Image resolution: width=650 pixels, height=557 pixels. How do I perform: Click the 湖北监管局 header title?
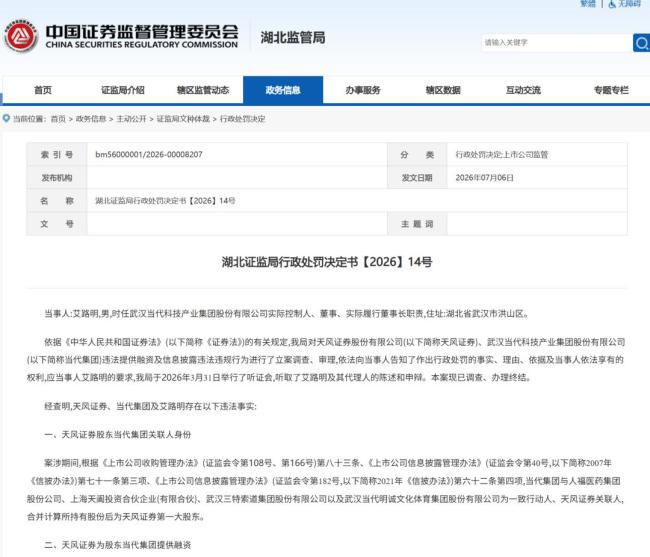tap(293, 37)
